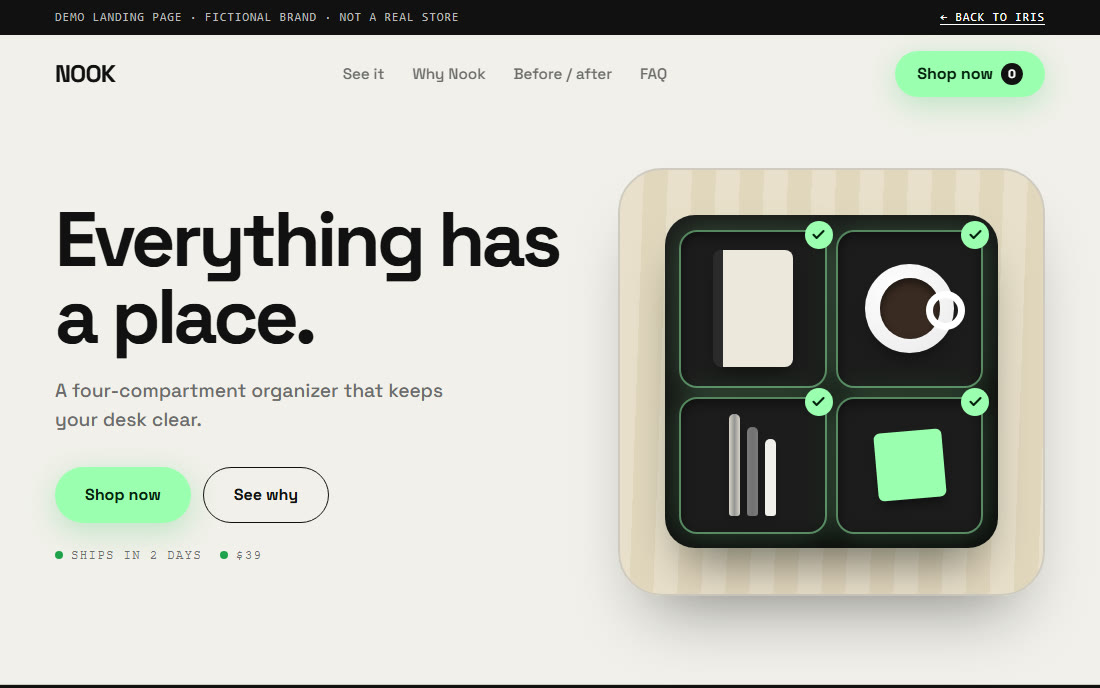Click the Demo landing page banner text

tap(257, 17)
